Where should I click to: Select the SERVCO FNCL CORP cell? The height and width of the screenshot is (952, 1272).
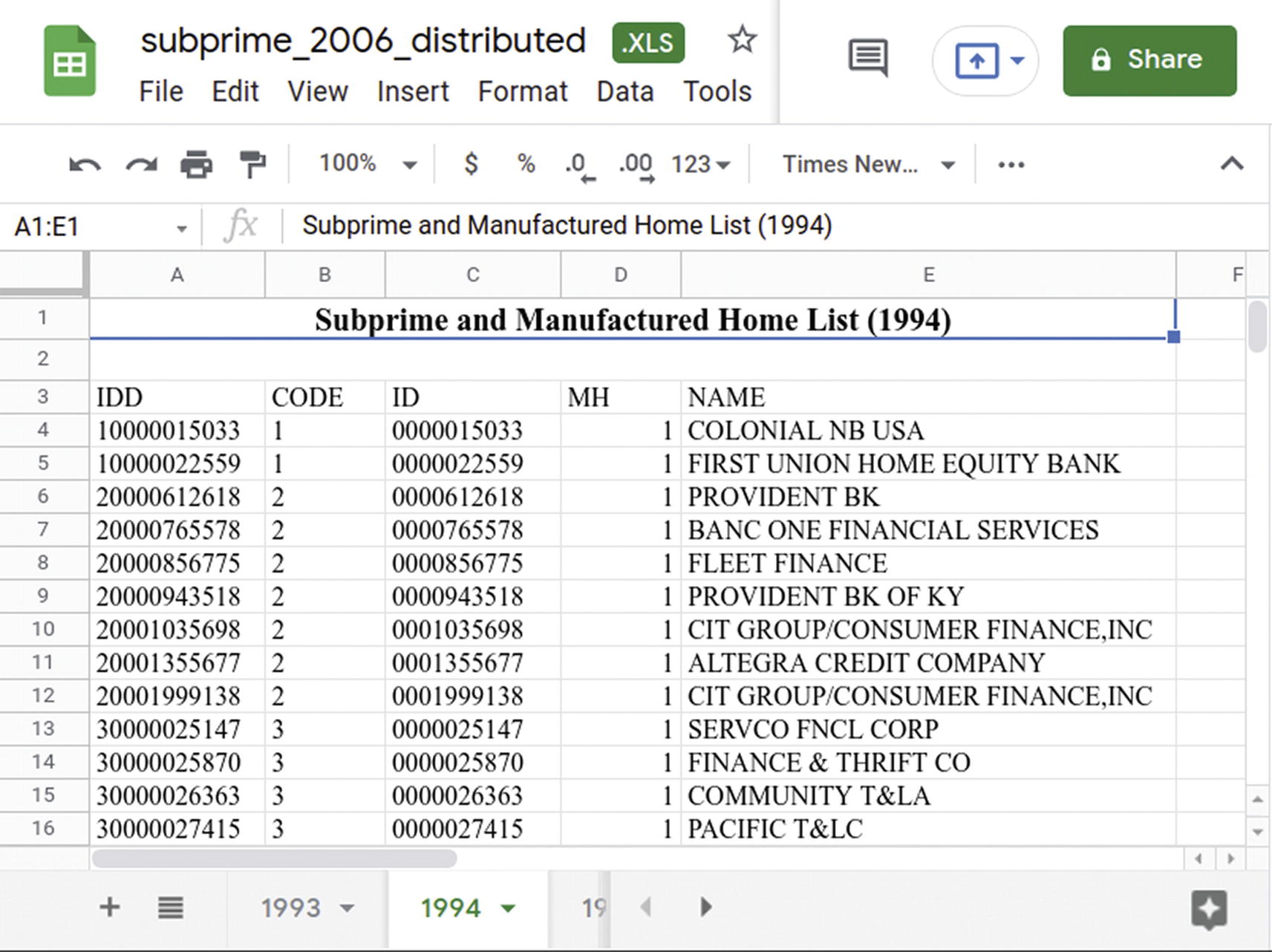coord(928,729)
